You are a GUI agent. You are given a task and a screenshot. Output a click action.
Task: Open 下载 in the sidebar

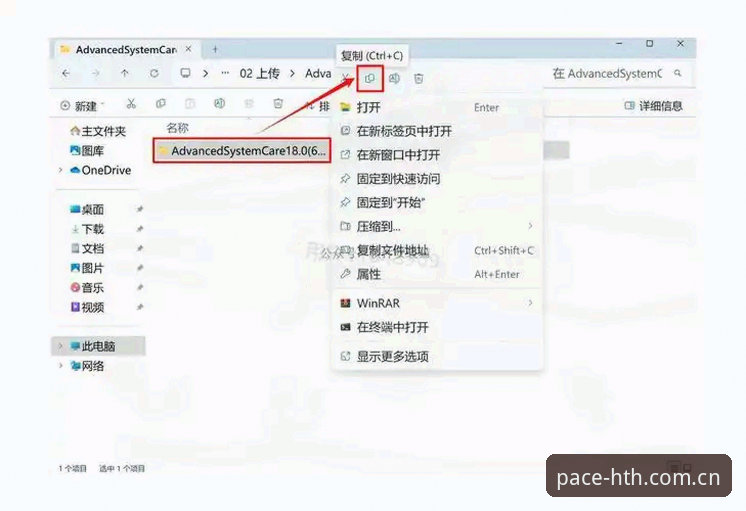pyautogui.click(x=87, y=229)
